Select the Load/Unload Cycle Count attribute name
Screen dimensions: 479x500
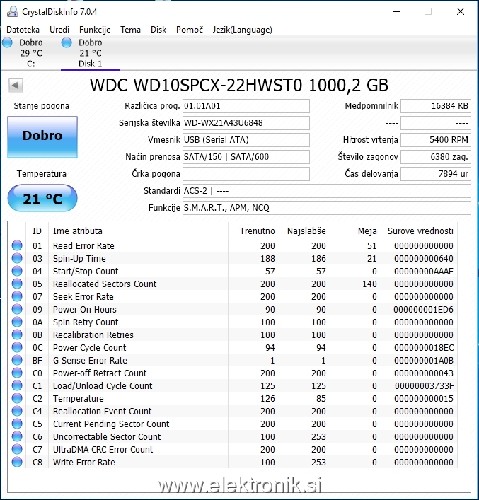(x=102, y=386)
